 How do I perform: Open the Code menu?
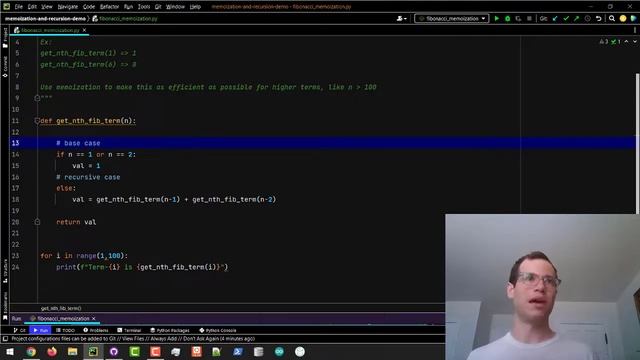point(89,7)
